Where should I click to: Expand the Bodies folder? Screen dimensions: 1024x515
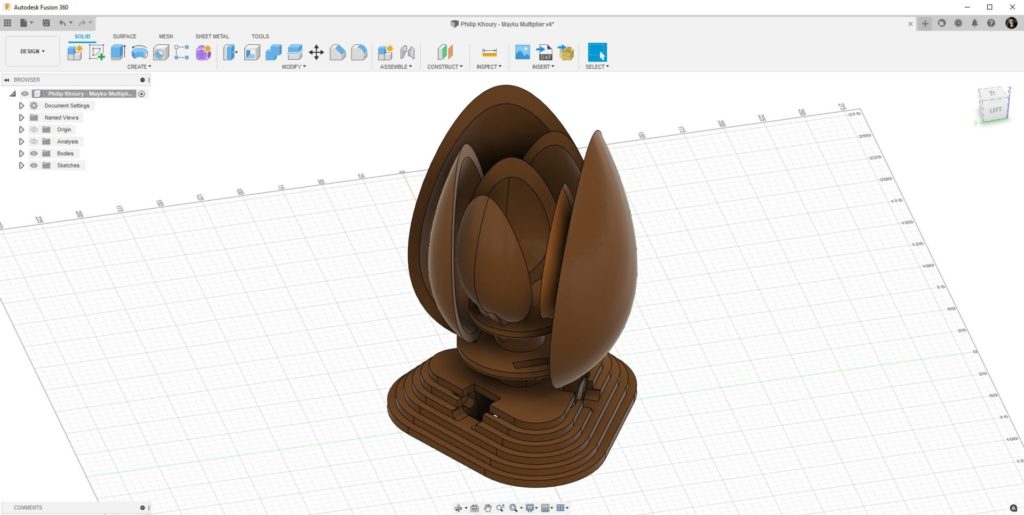click(x=22, y=153)
